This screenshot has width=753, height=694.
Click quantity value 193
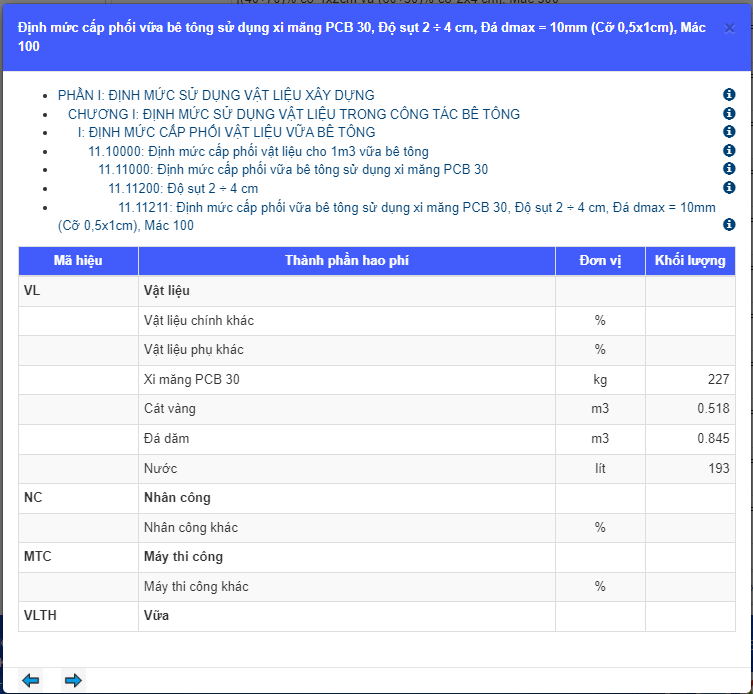pyautogui.click(x=719, y=468)
